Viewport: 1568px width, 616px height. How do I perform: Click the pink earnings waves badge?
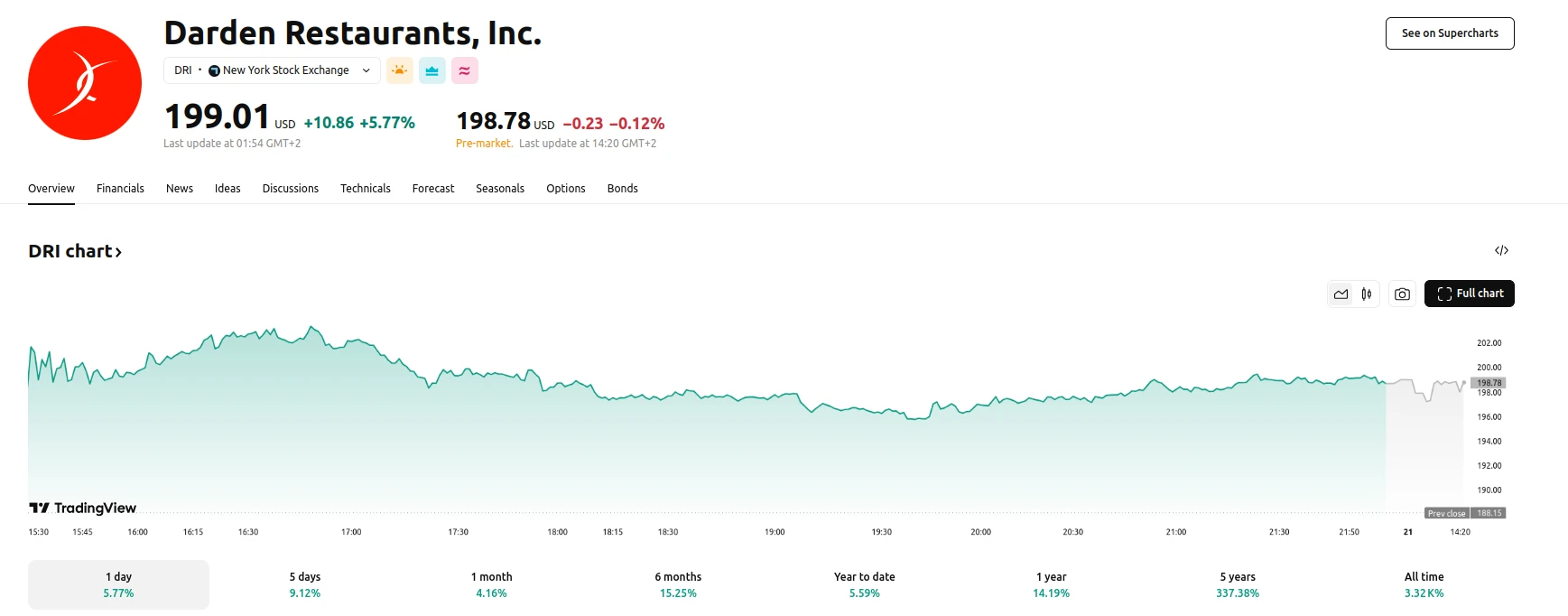[464, 70]
